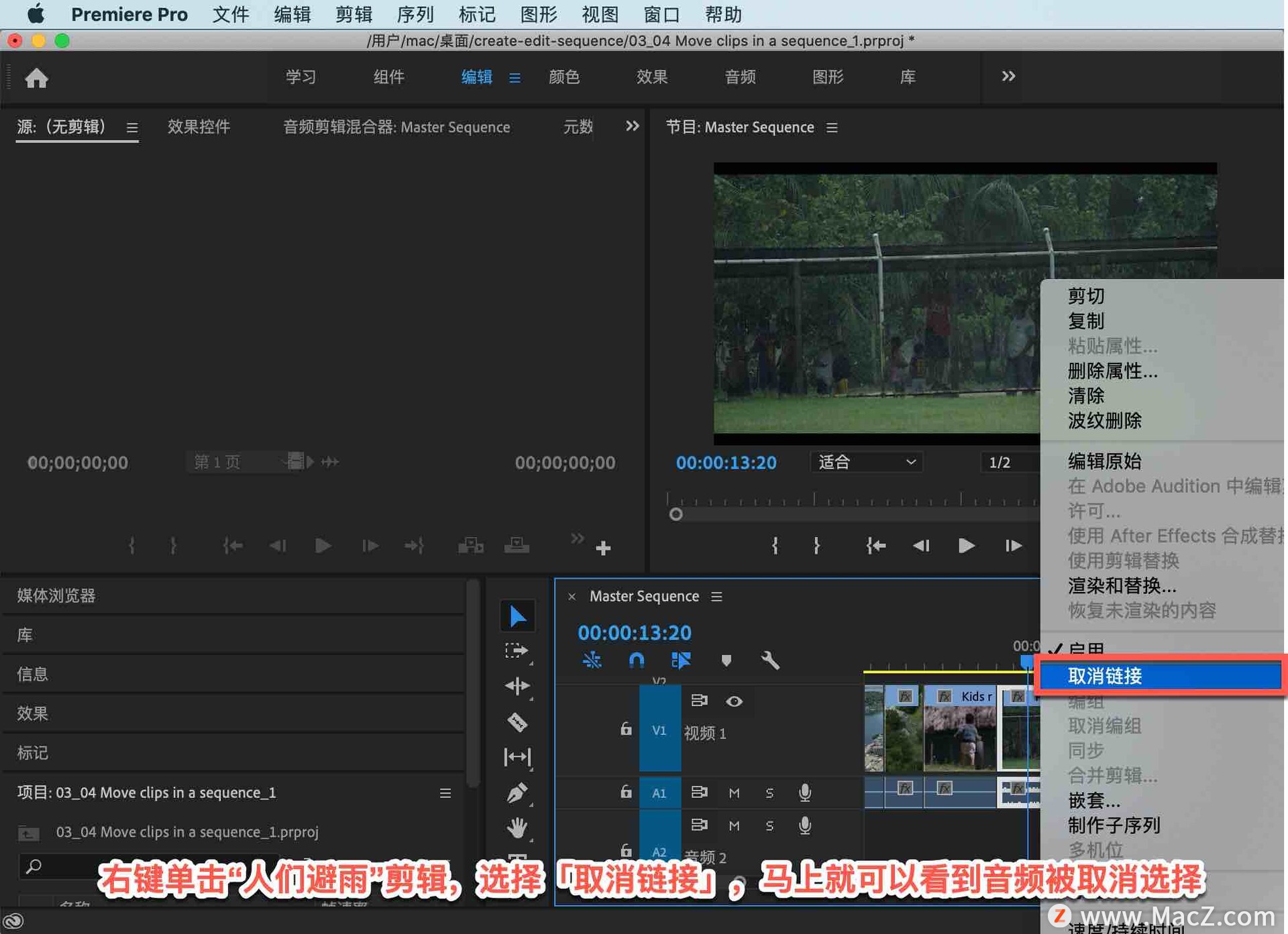Click Insert button in Source monitor
The height and width of the screenshot is (934, 1288).
[470, 546]
